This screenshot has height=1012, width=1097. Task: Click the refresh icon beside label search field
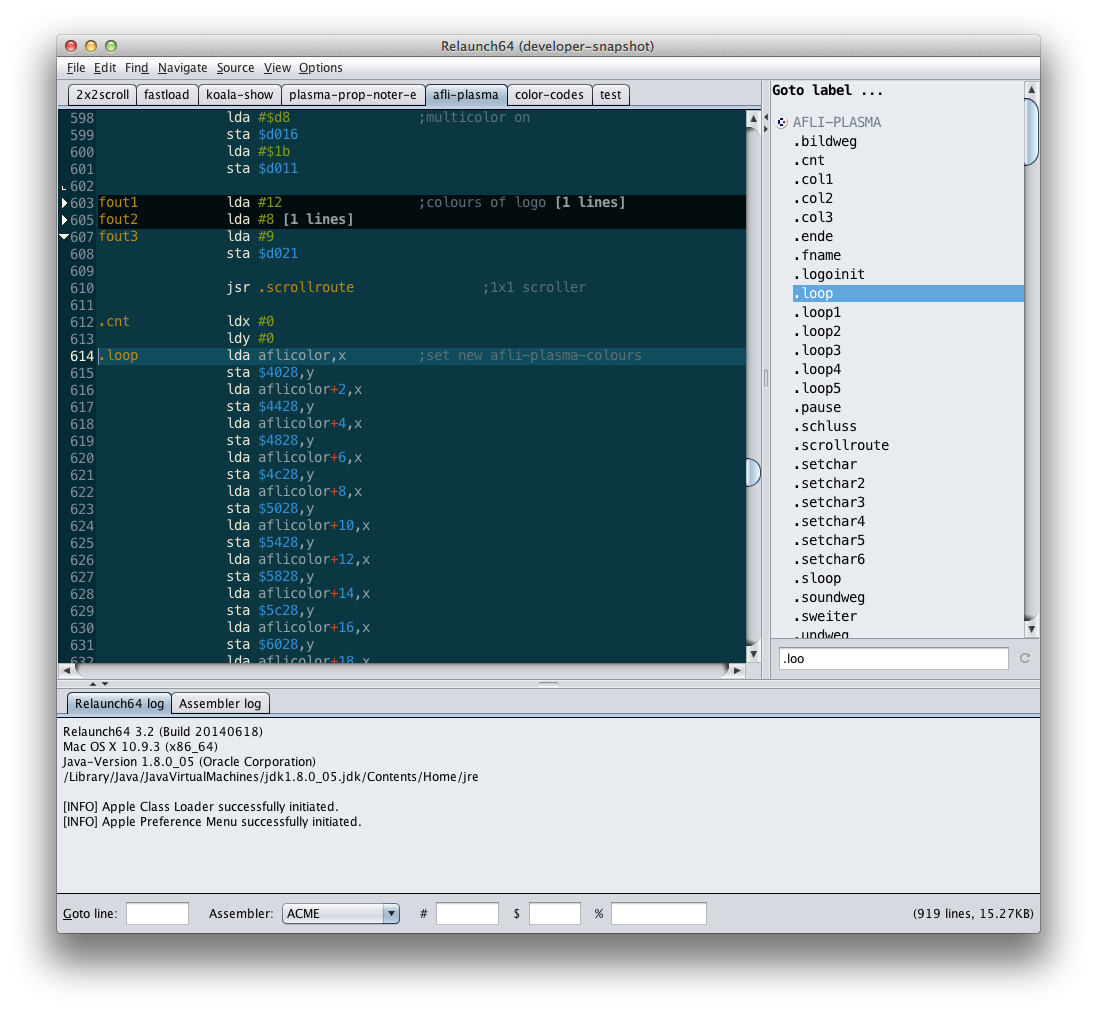click(x=1024, y=658)
